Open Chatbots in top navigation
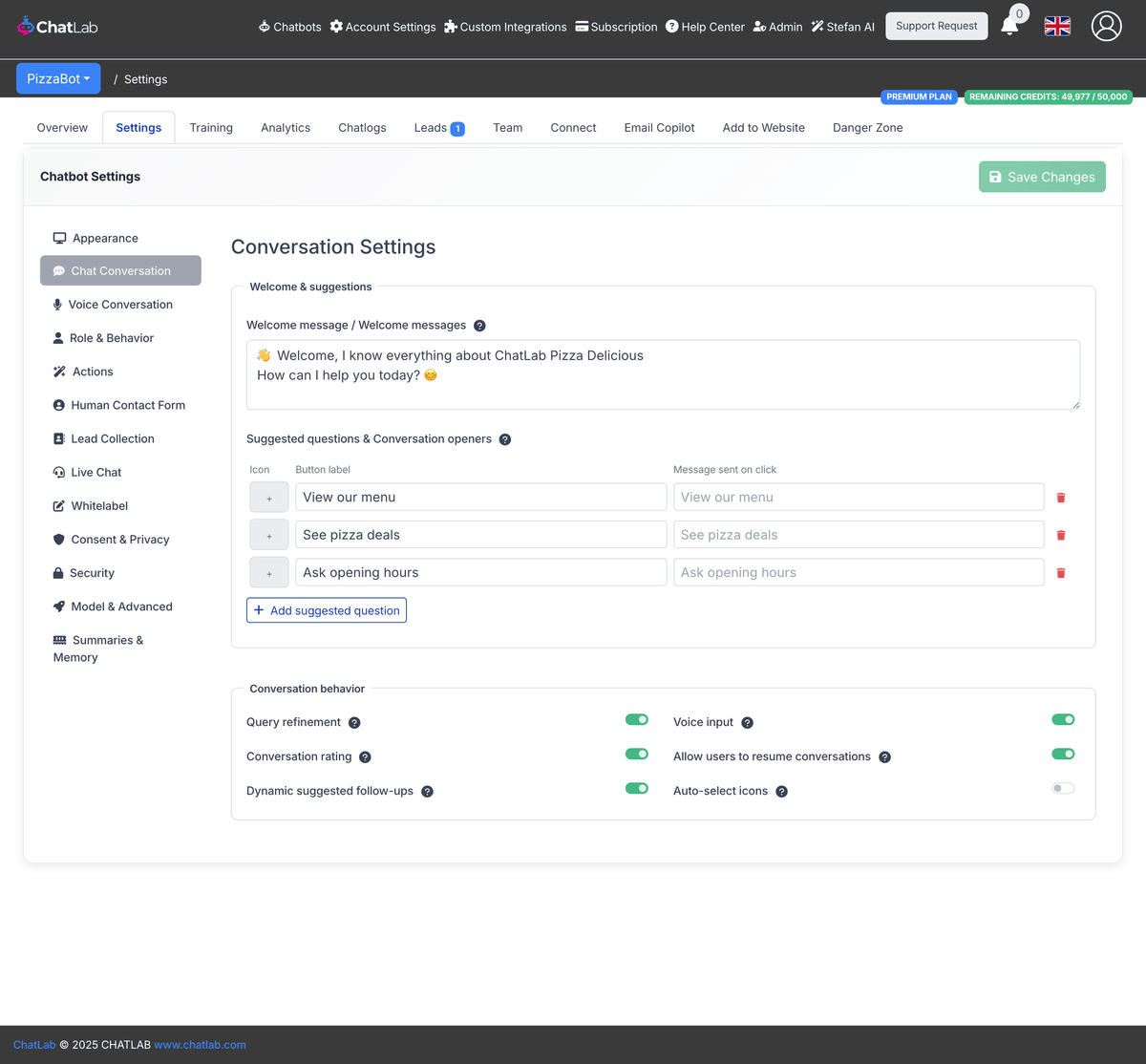The width and height of the screenshot is (1146, 1064). 289,27
